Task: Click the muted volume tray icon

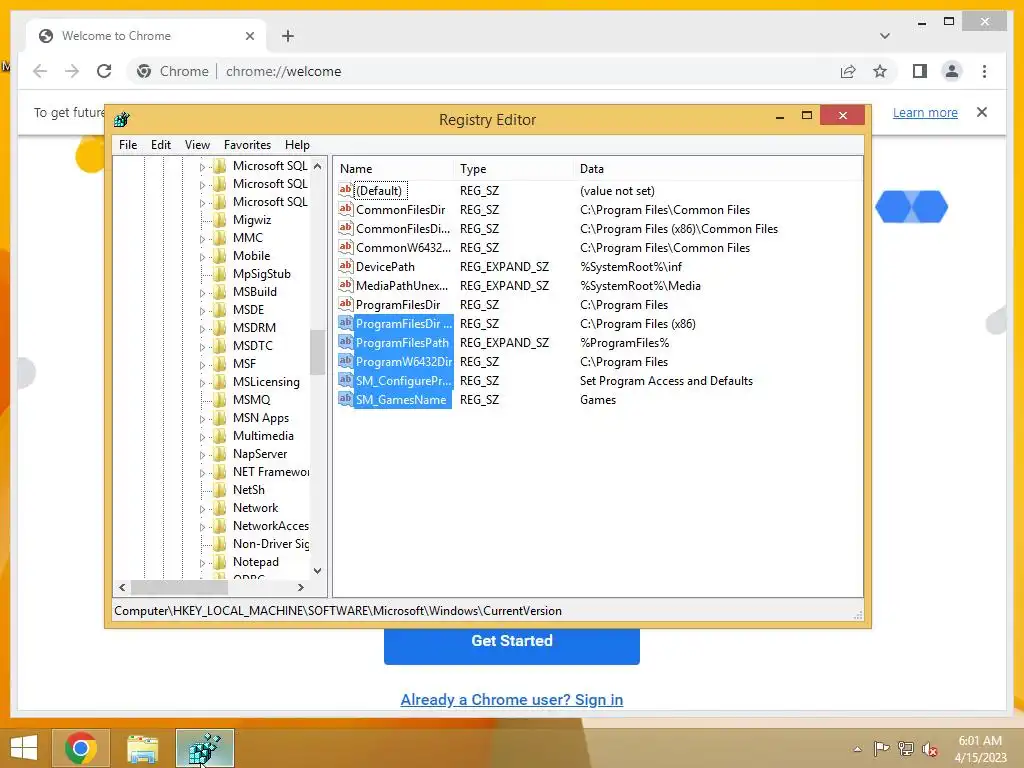Action: click(930, 749)
